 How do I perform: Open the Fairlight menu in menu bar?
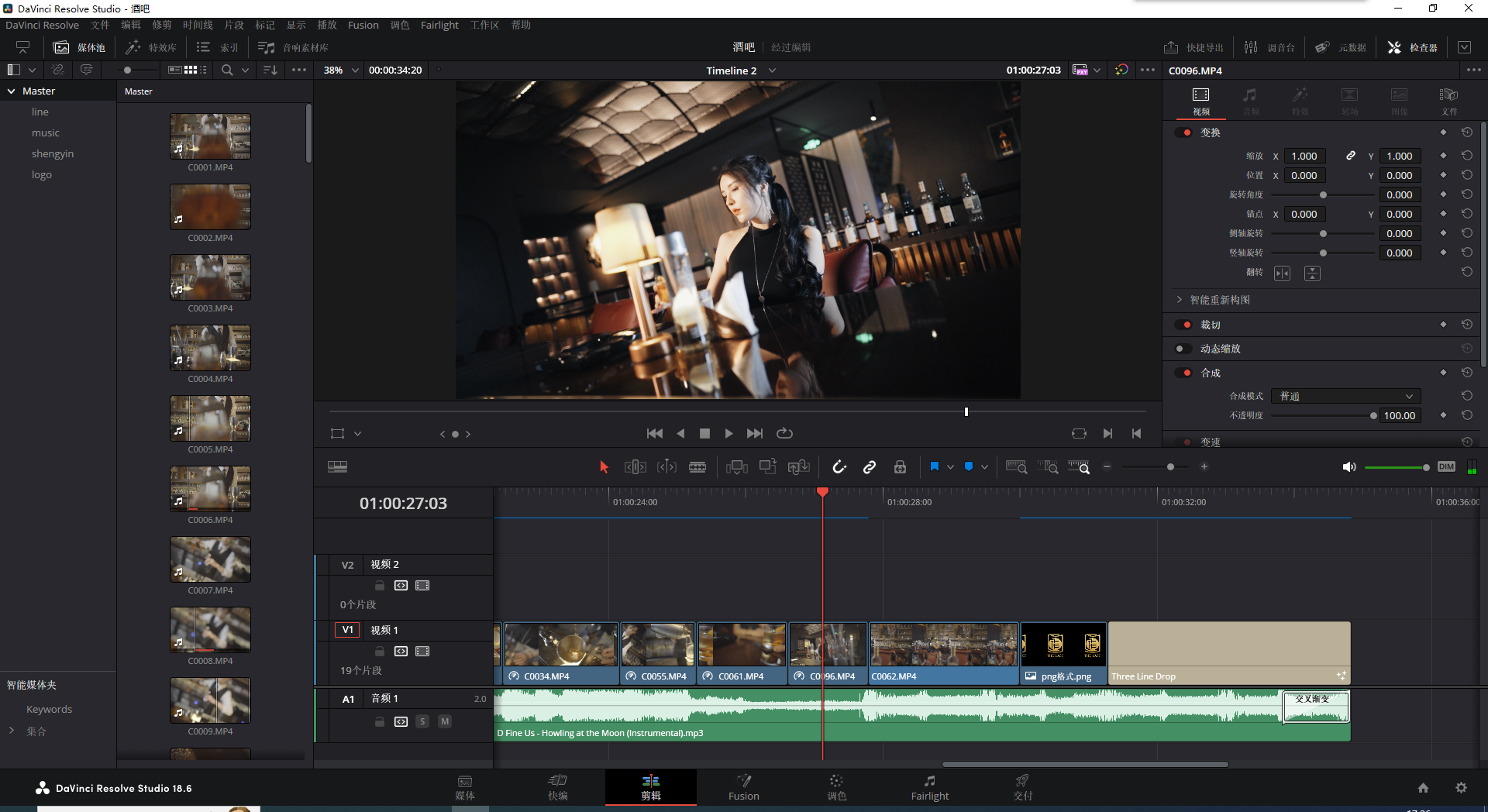point(439,25)
